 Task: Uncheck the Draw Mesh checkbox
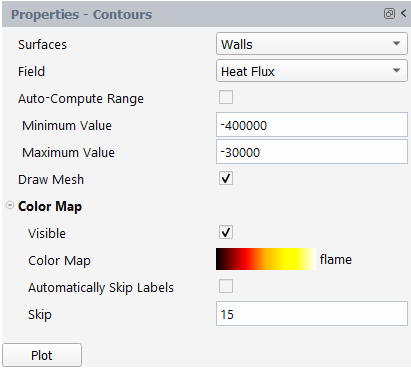226,178
